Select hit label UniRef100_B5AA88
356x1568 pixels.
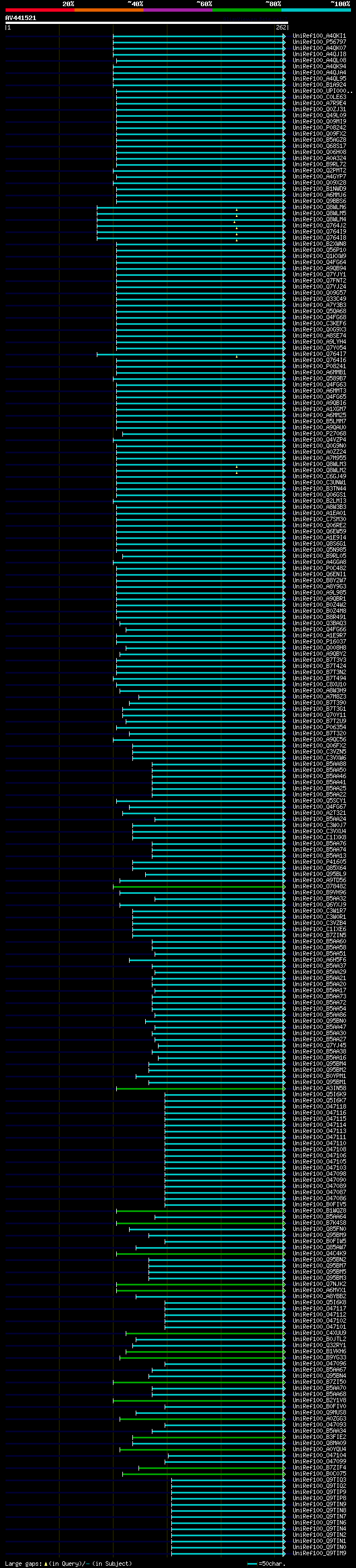click(319, 764)
